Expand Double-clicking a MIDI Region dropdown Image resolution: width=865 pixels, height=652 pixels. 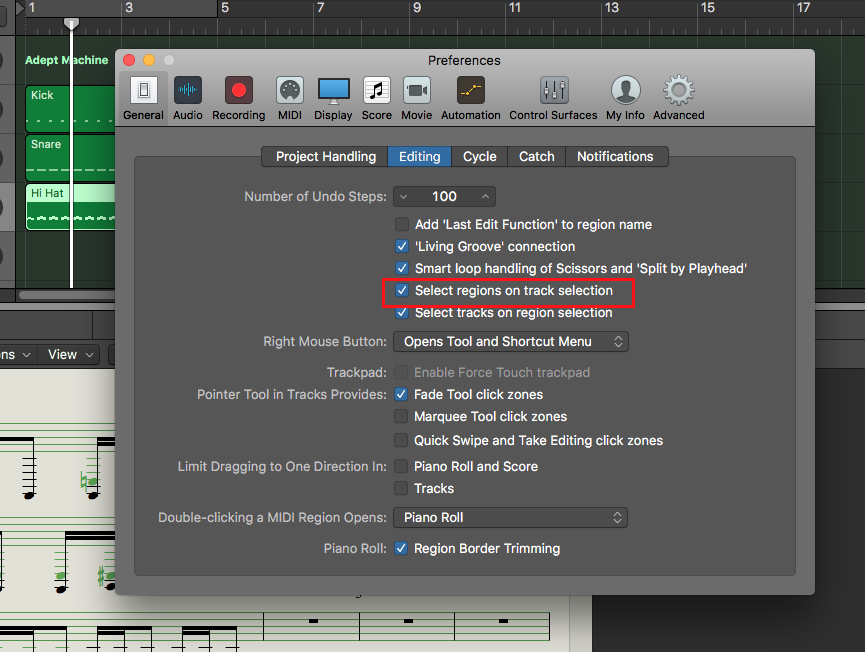(x=511, y=518)
